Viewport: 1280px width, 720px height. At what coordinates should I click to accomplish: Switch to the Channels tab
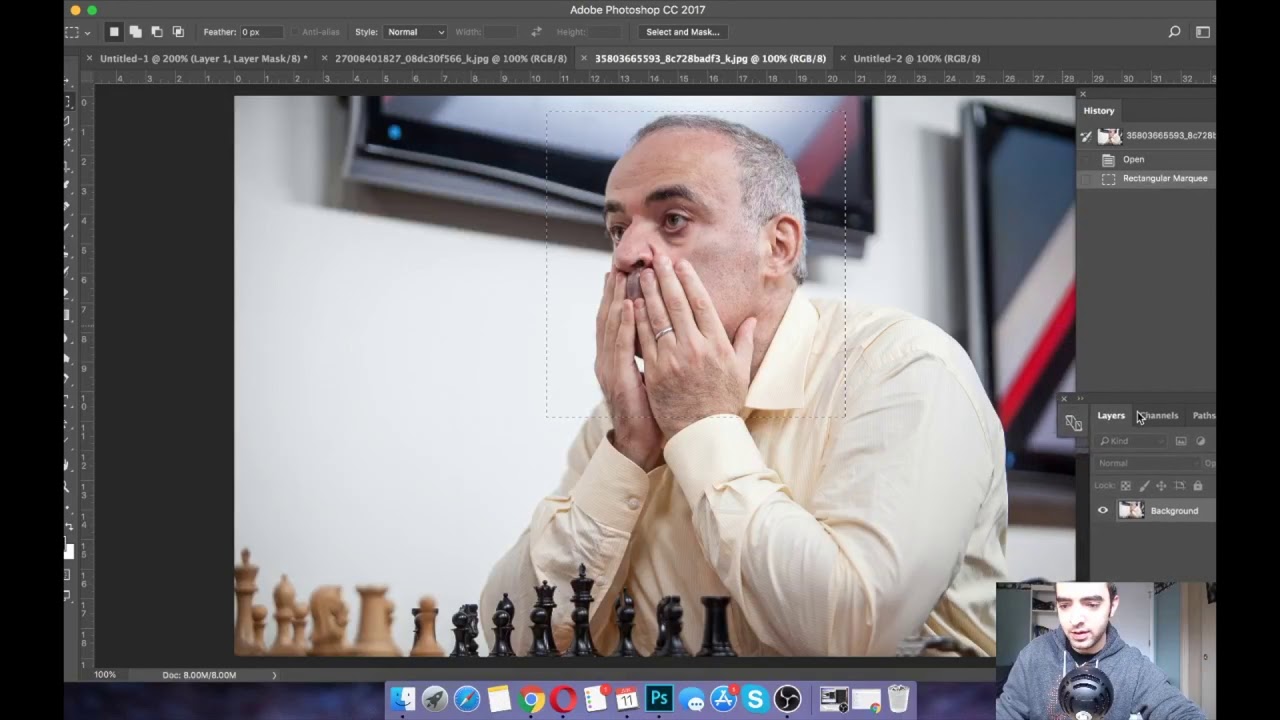(1157, 415)
